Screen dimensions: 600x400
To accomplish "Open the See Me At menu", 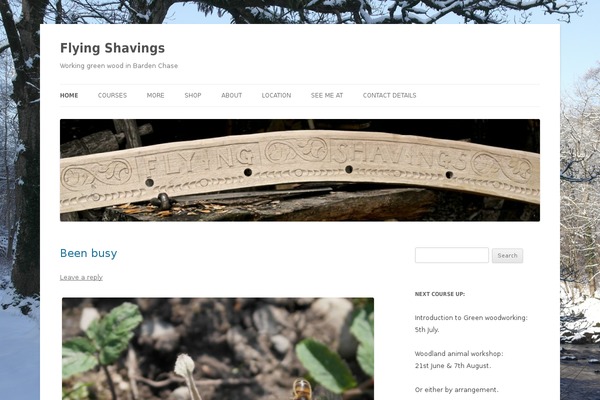I will (327, 95).
